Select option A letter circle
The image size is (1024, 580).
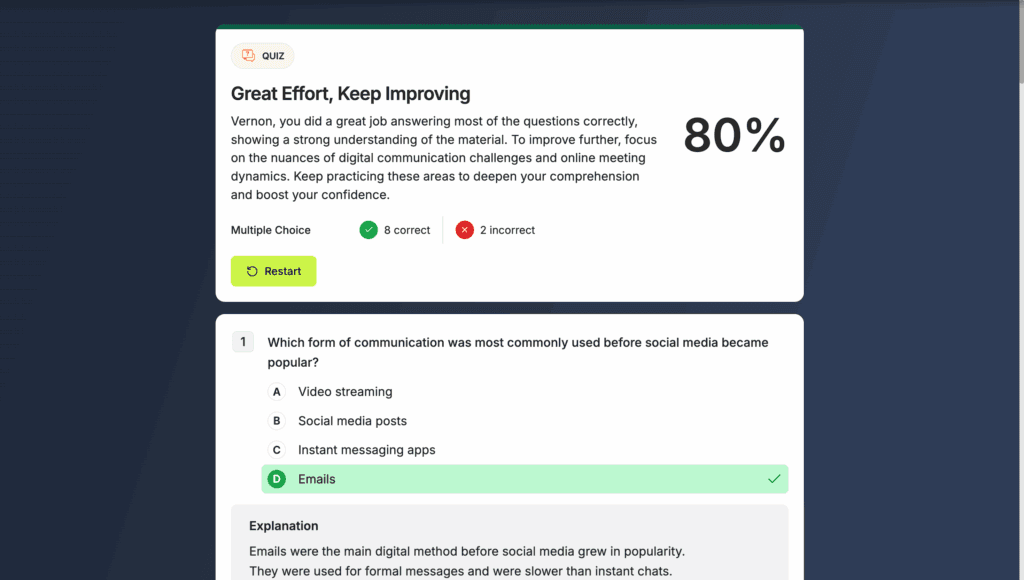(x=277, y=392)
